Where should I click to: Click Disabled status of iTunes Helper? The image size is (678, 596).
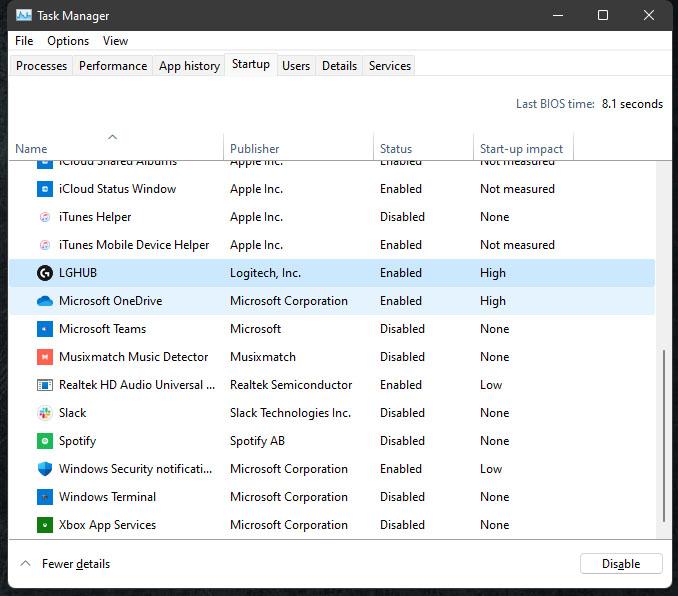tap(402, 217)
